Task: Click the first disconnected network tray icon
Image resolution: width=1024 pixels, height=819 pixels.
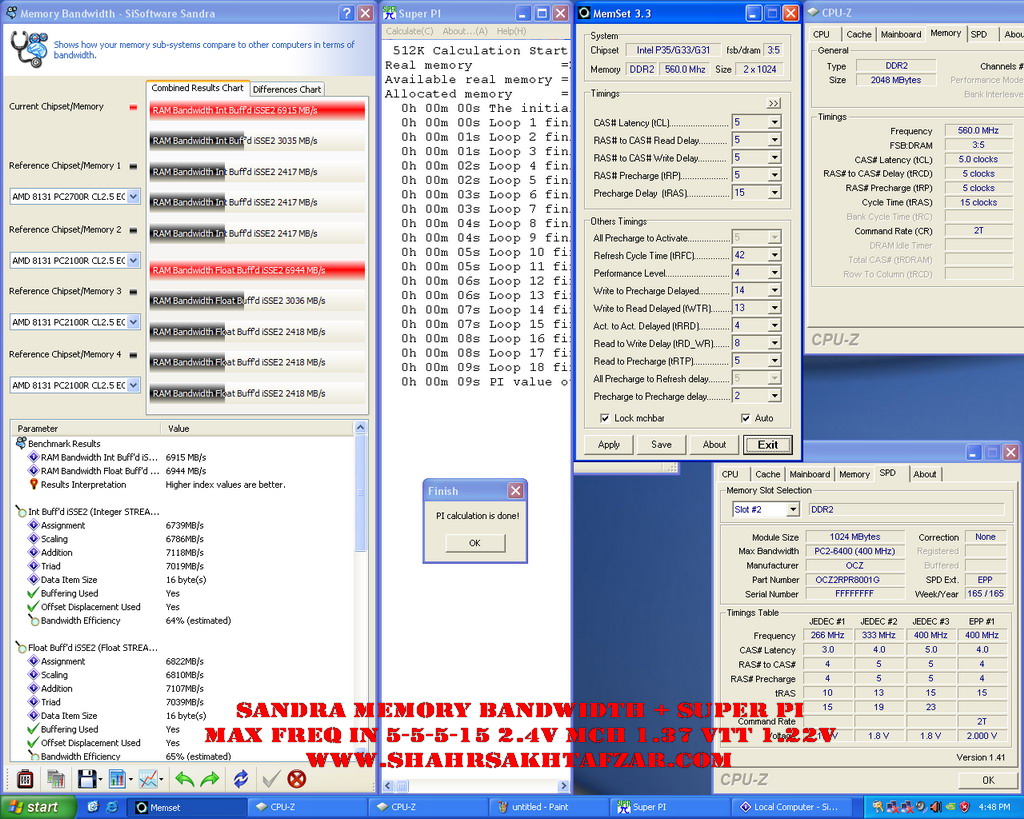Action: pyautogui.click(x=892, y=807)
